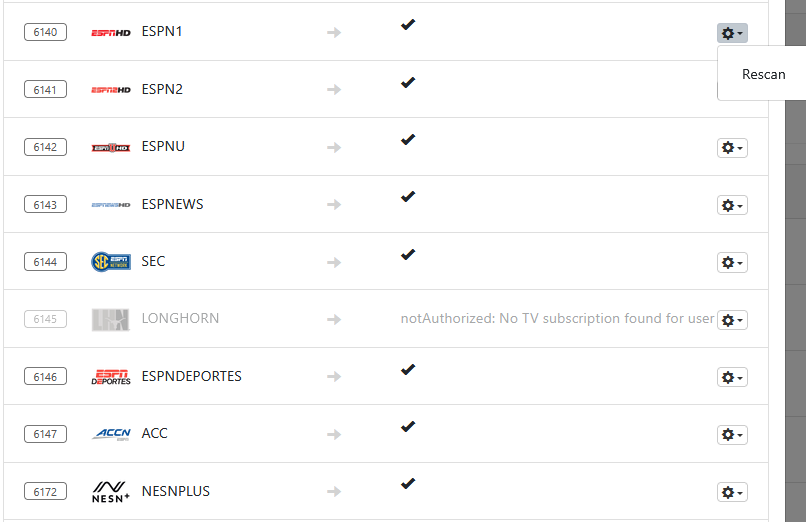Open the gear dropdown for ESPNU
This screenshot has width=806, height=522.
(732, 148)
